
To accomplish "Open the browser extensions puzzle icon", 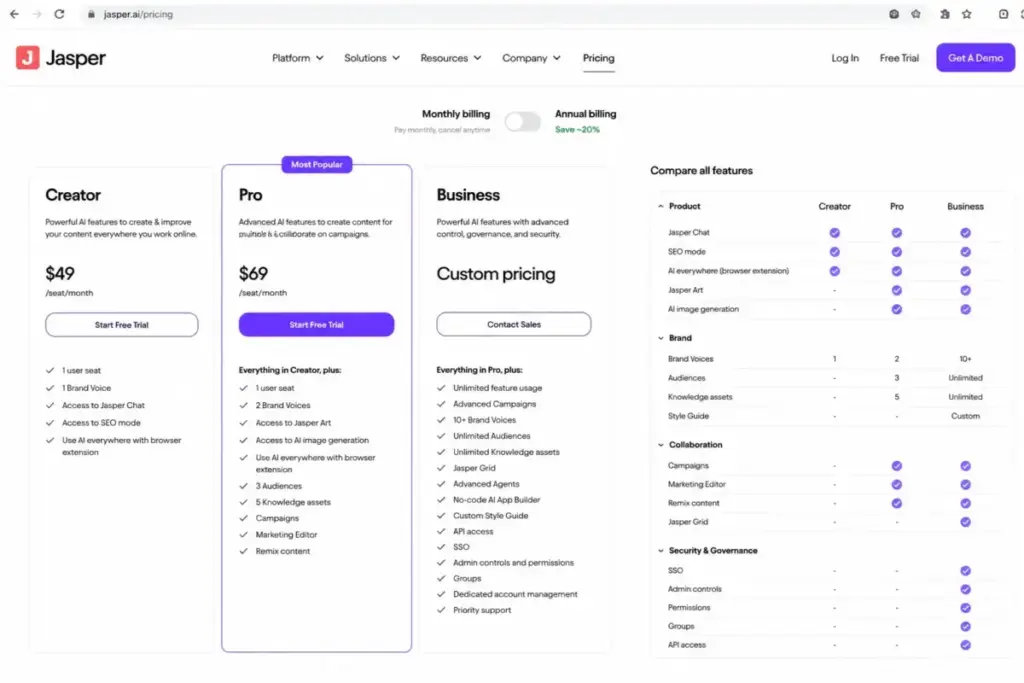I will click(x=944, y=14).
